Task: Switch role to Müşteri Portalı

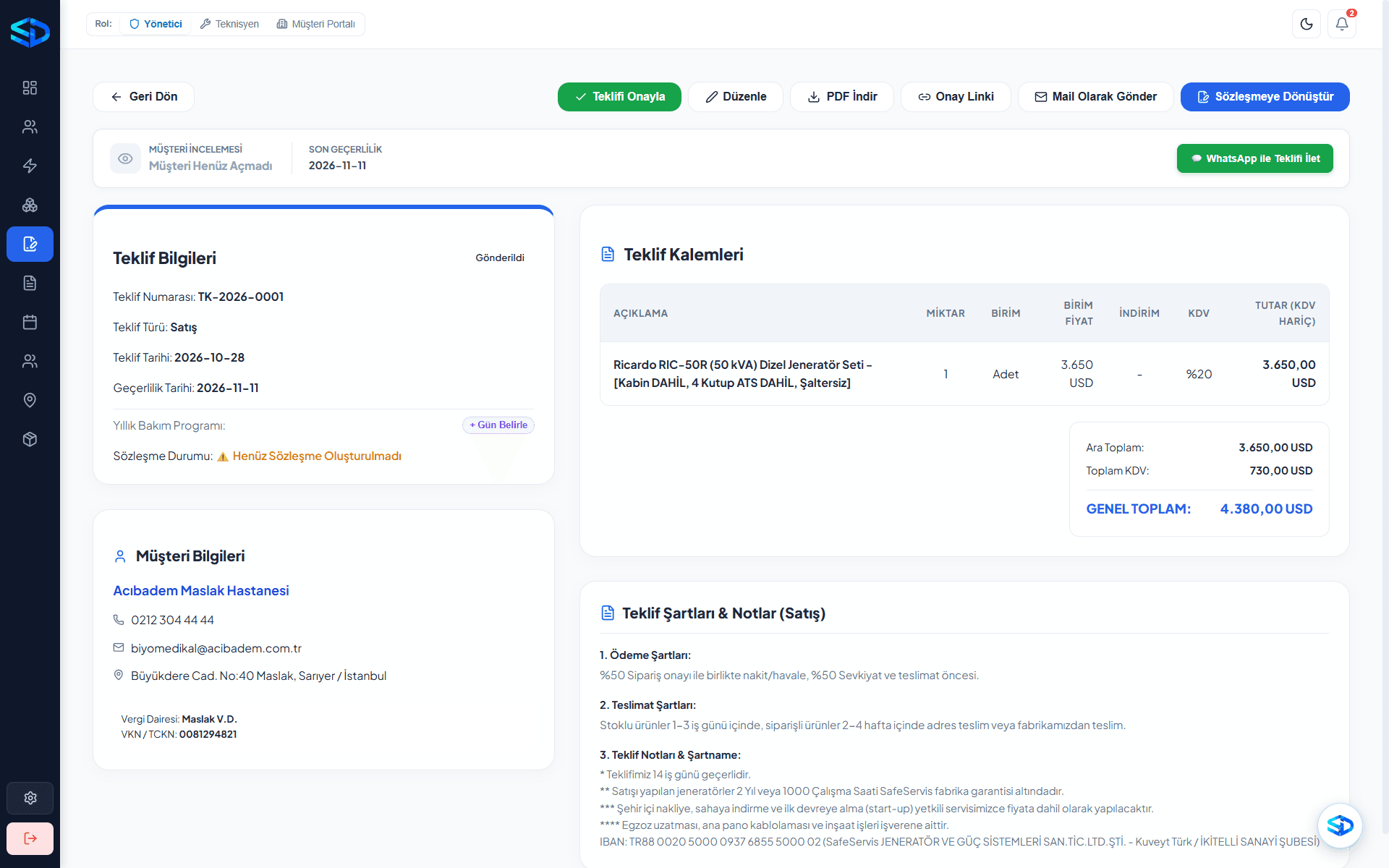Action: pyautogui.click(x=316, y=24)
